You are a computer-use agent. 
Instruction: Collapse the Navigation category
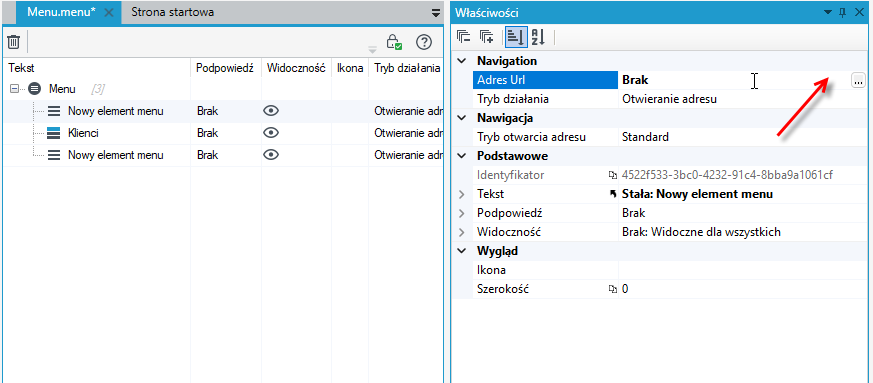point(462,61)
